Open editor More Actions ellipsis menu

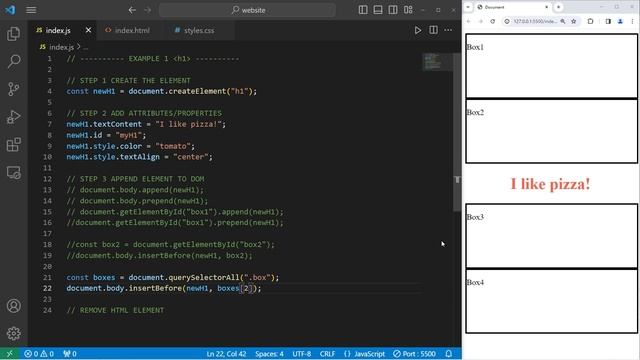pos(448,30)
